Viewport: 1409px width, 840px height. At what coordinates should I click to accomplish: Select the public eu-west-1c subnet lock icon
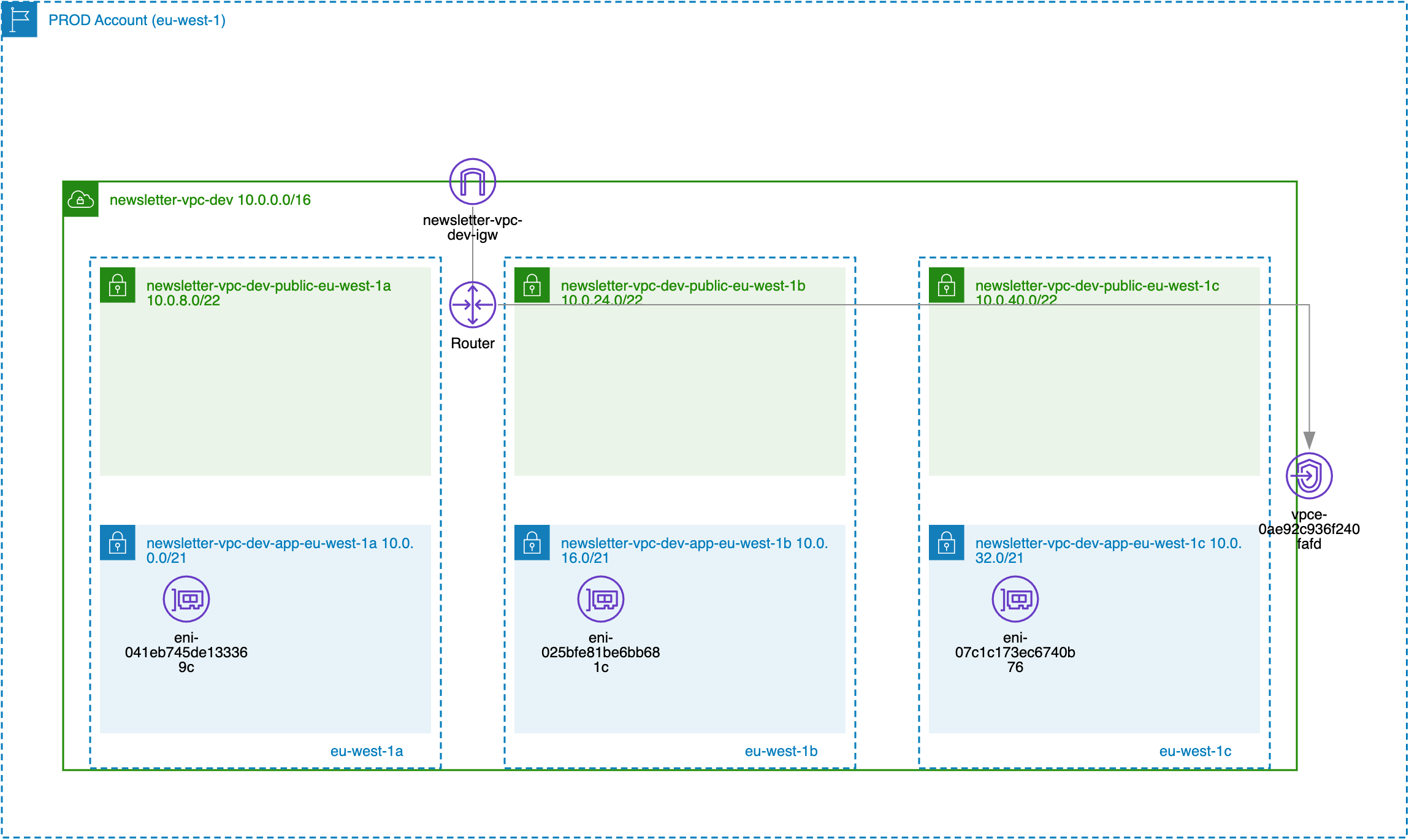tap(947, 285)
